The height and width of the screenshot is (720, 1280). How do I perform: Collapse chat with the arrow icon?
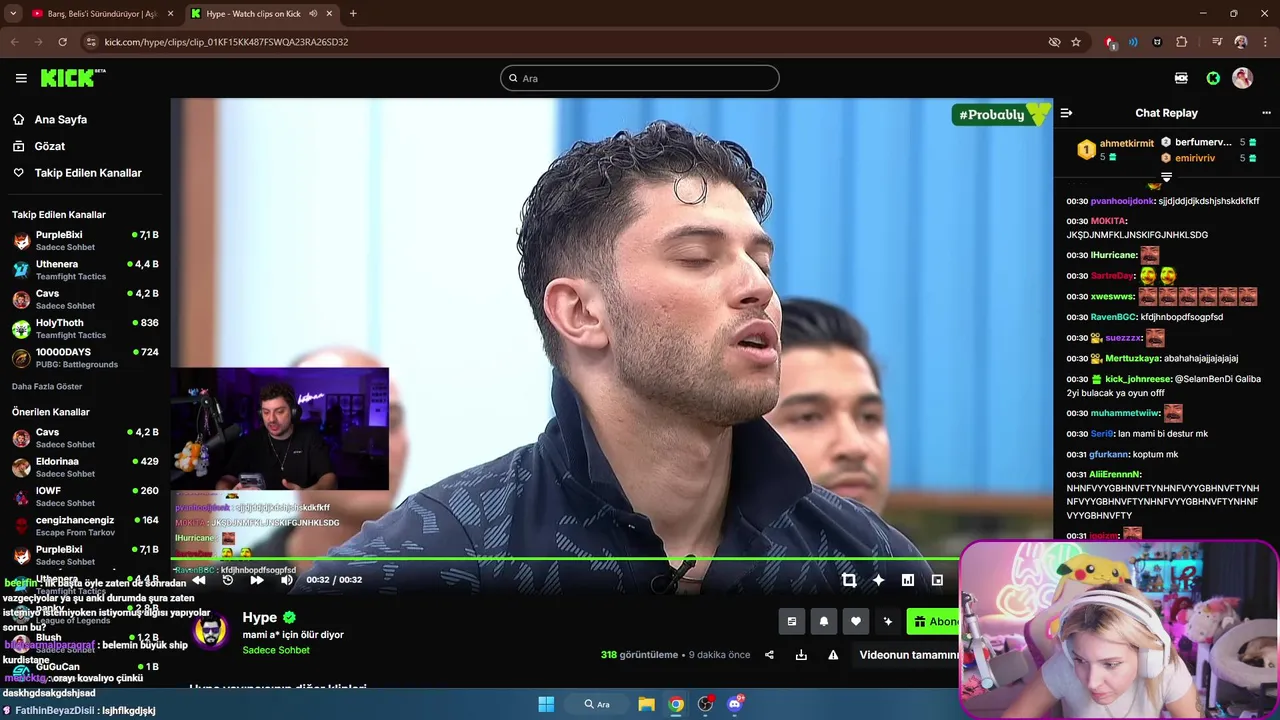point(1066,113)
